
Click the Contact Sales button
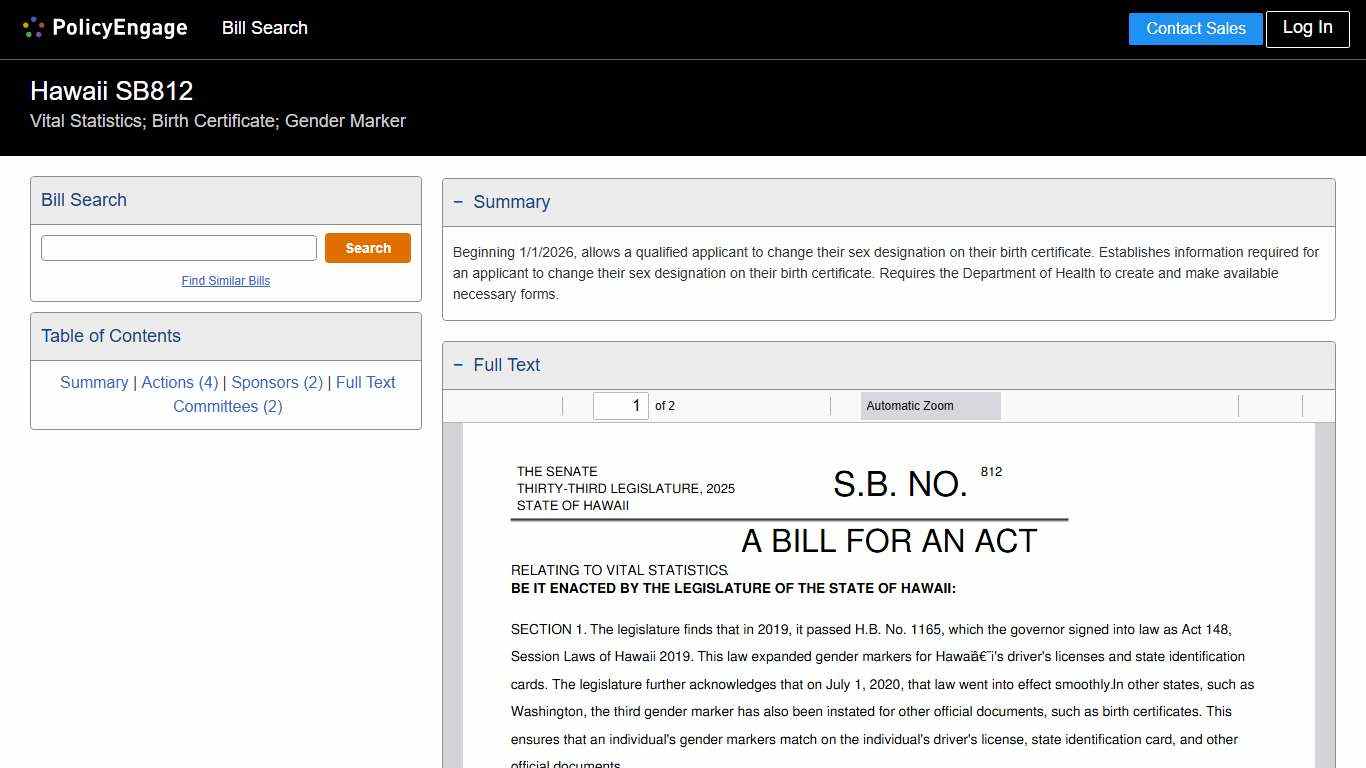(x=1195, y=29)
